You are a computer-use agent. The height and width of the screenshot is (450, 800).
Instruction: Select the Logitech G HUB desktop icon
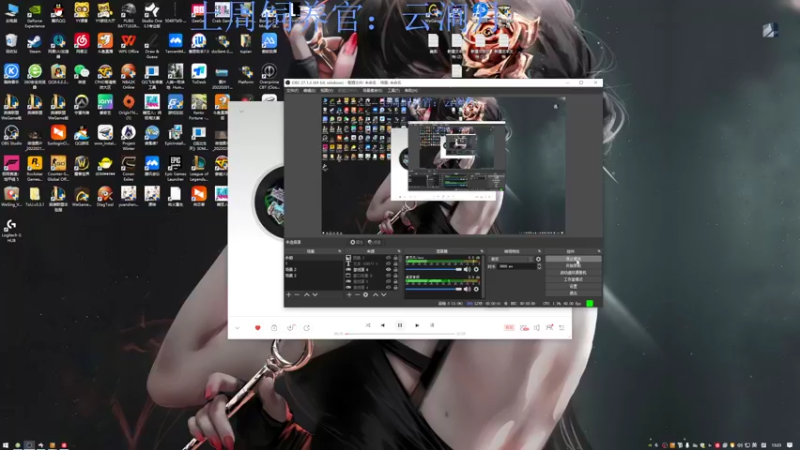pyautogui.click(x=11, y=230)
